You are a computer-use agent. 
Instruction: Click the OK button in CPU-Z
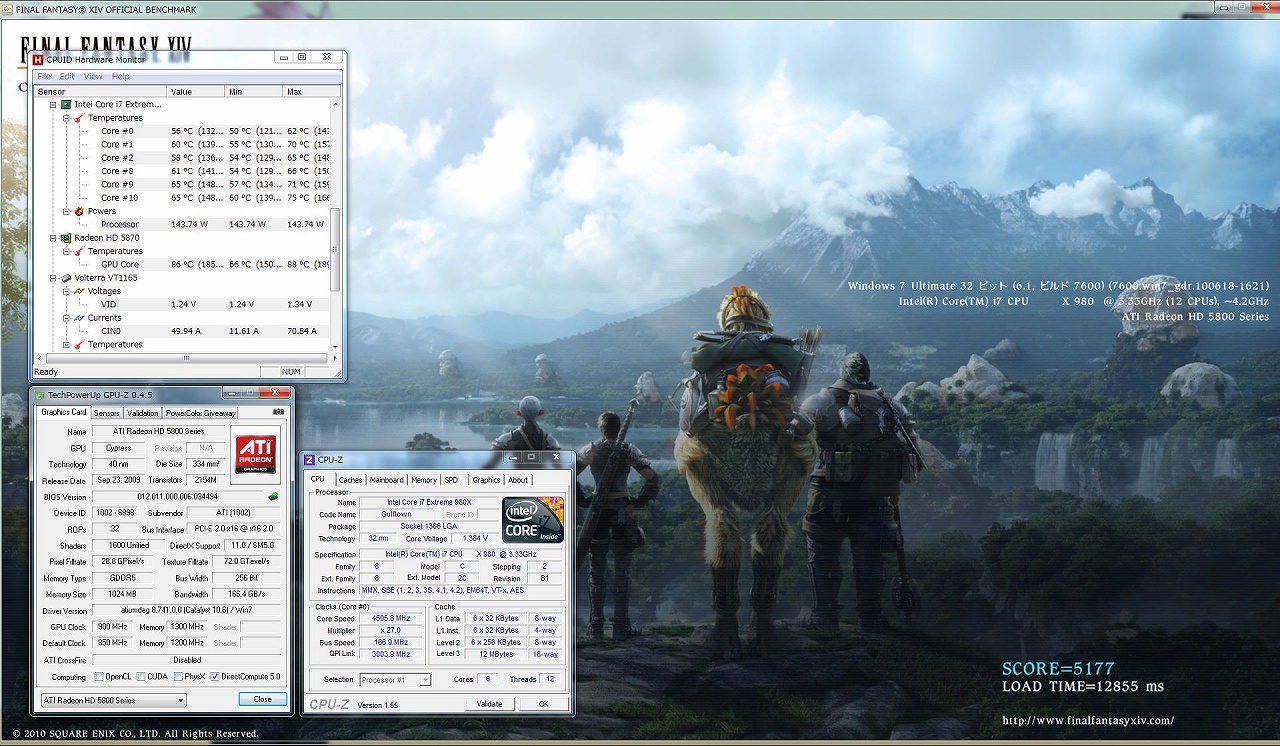pyautogui.click(x=543, y=704)
